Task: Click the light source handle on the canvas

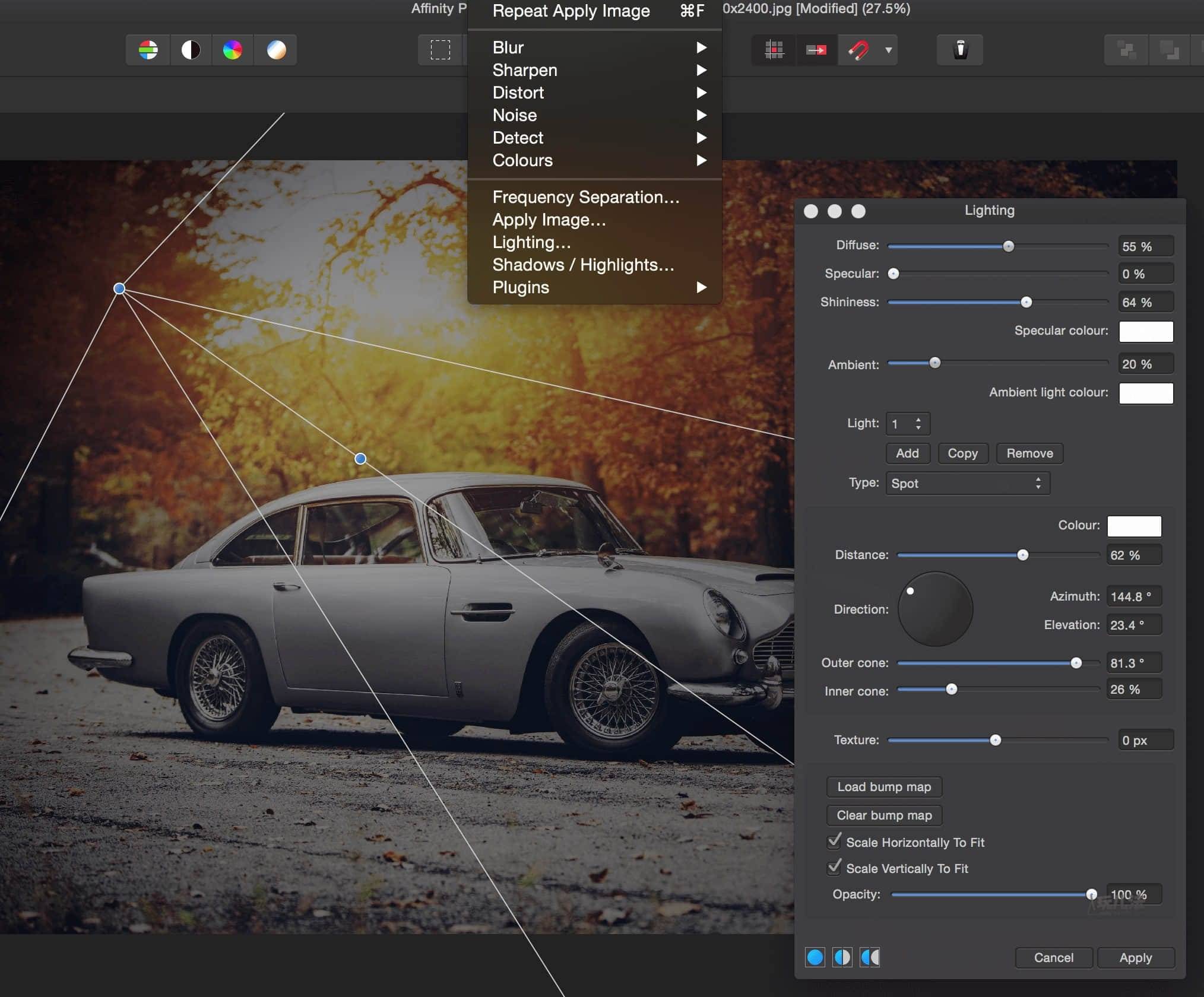Action: pyautogui.click(x=119, y=288)
